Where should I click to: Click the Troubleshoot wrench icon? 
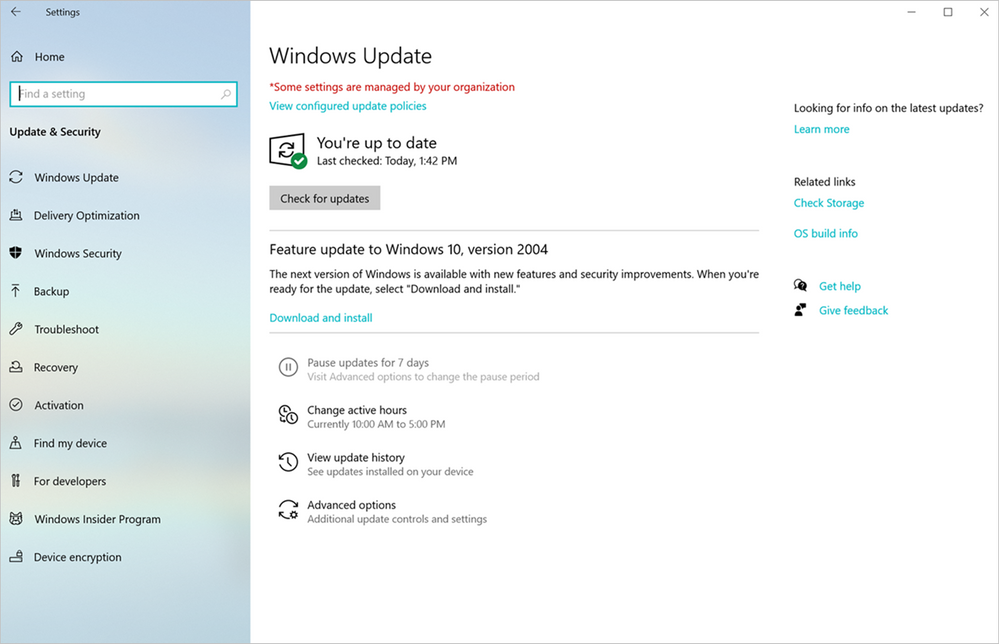[x=16, y=329]
